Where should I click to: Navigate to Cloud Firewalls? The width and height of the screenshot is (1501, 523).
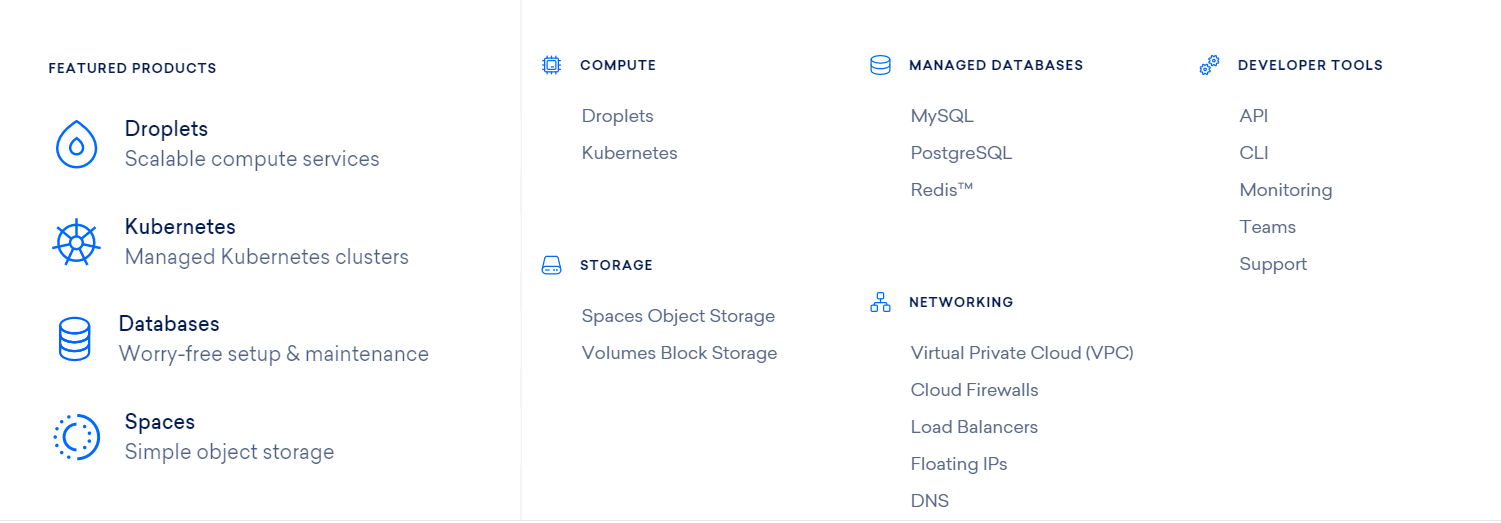[974, 390]
